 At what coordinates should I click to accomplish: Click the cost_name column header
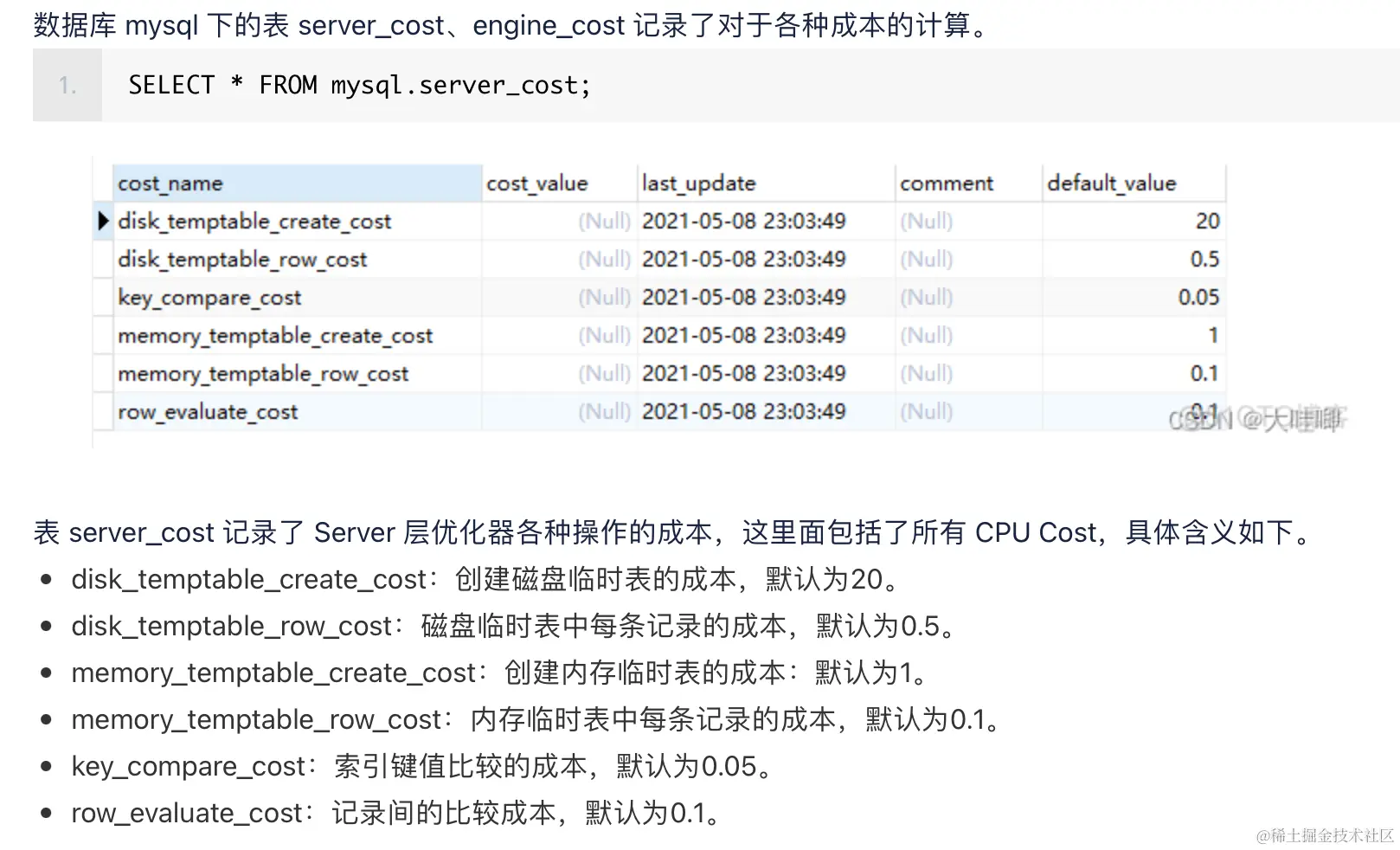pos(298,184)
